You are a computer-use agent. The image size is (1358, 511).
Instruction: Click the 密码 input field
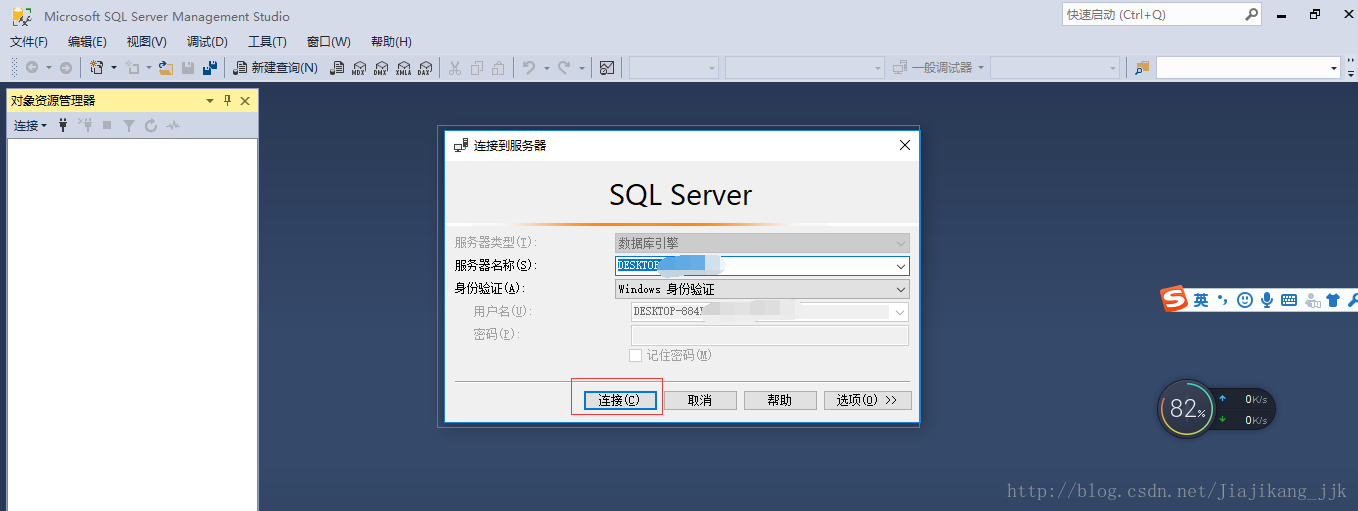(x=769, y=335)
